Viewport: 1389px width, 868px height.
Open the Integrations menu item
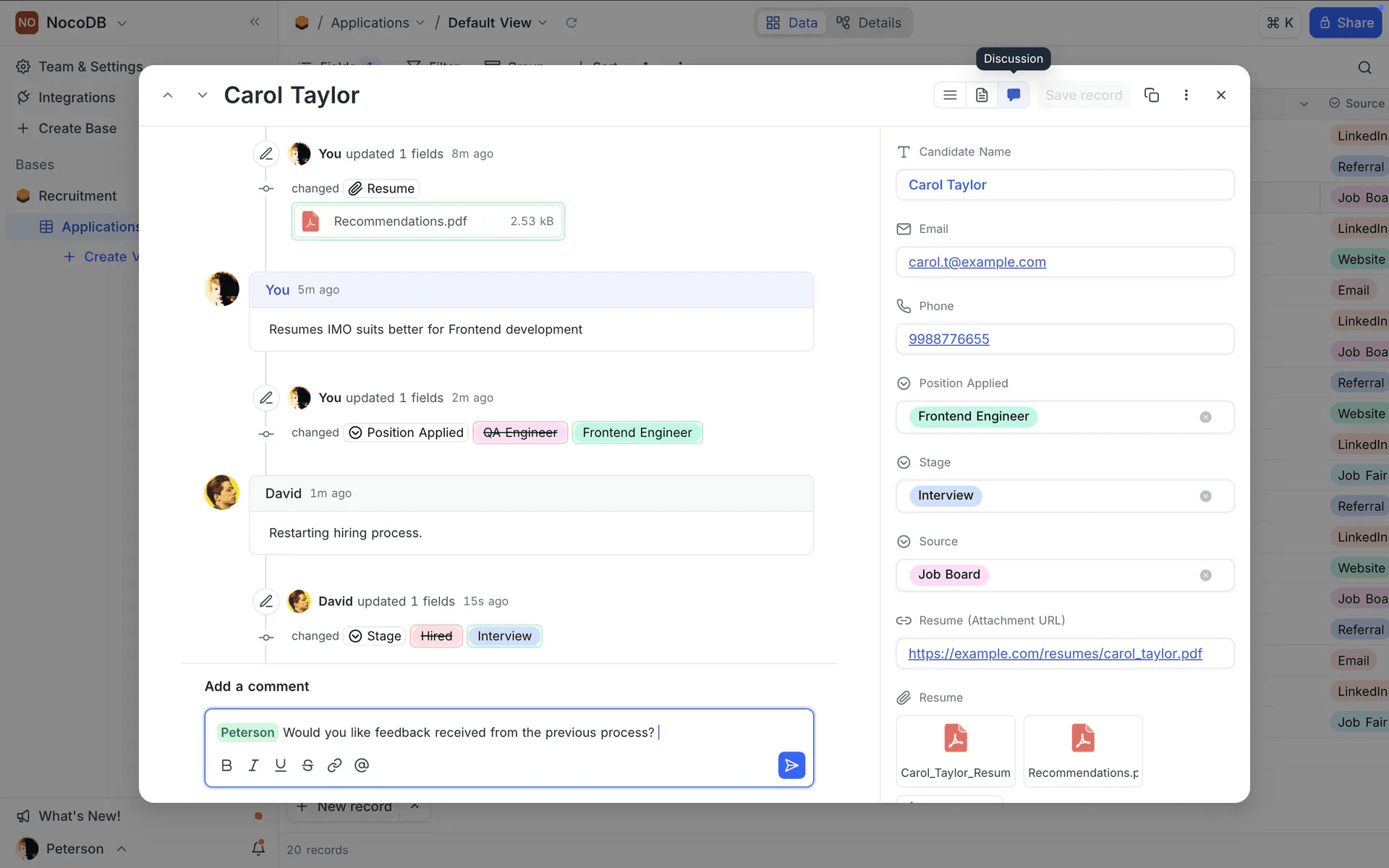[76, 97]
